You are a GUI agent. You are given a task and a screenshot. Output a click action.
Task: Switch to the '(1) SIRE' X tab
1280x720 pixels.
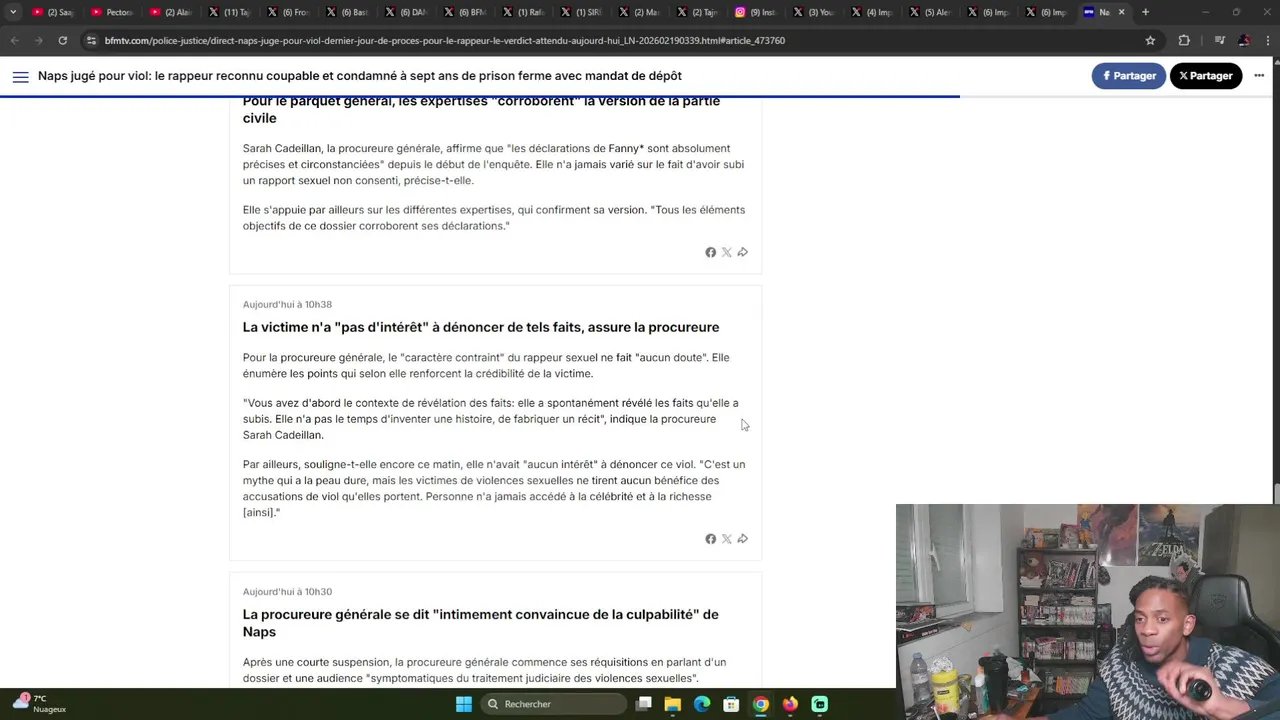[x=581, y=12]
